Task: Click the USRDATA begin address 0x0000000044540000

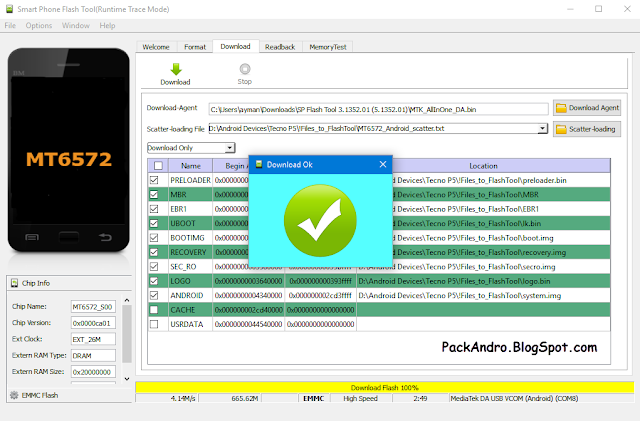Action: point(249,324)
